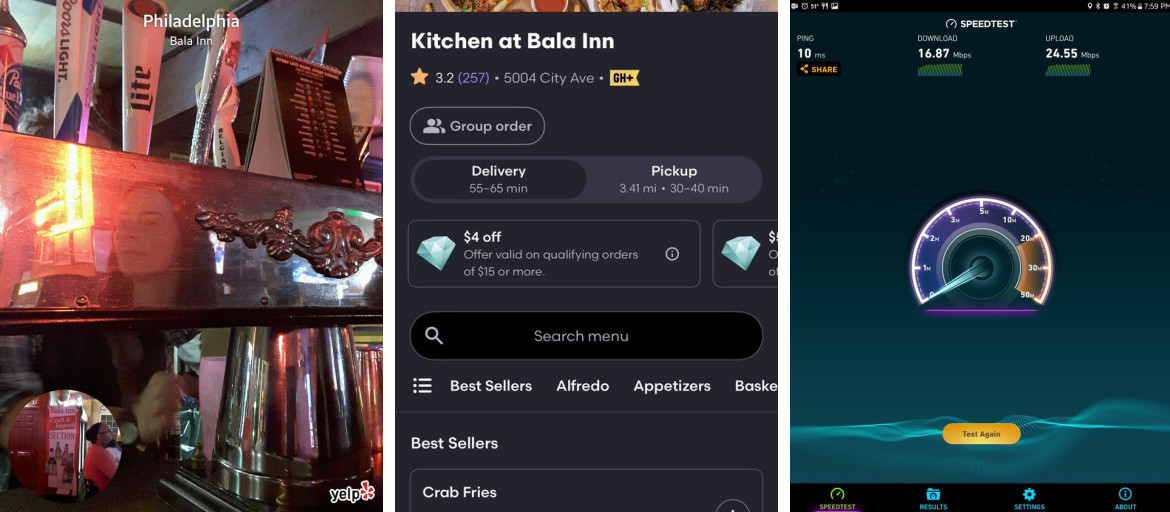
Task: Start a Group order
Action: [x=478, y=126]
